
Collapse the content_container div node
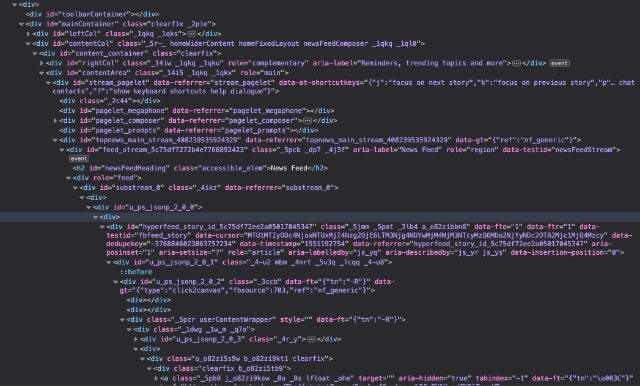[x=35, y=53]
